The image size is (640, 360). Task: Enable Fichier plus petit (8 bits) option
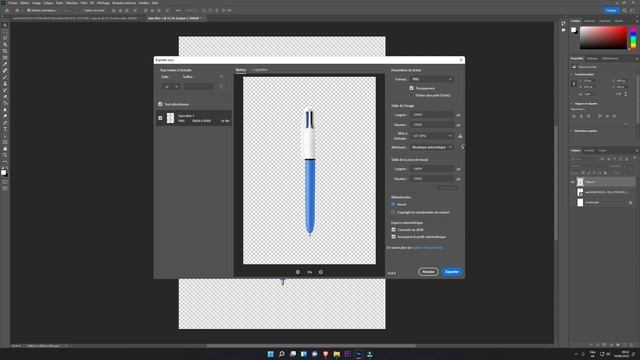pos(411,95)
